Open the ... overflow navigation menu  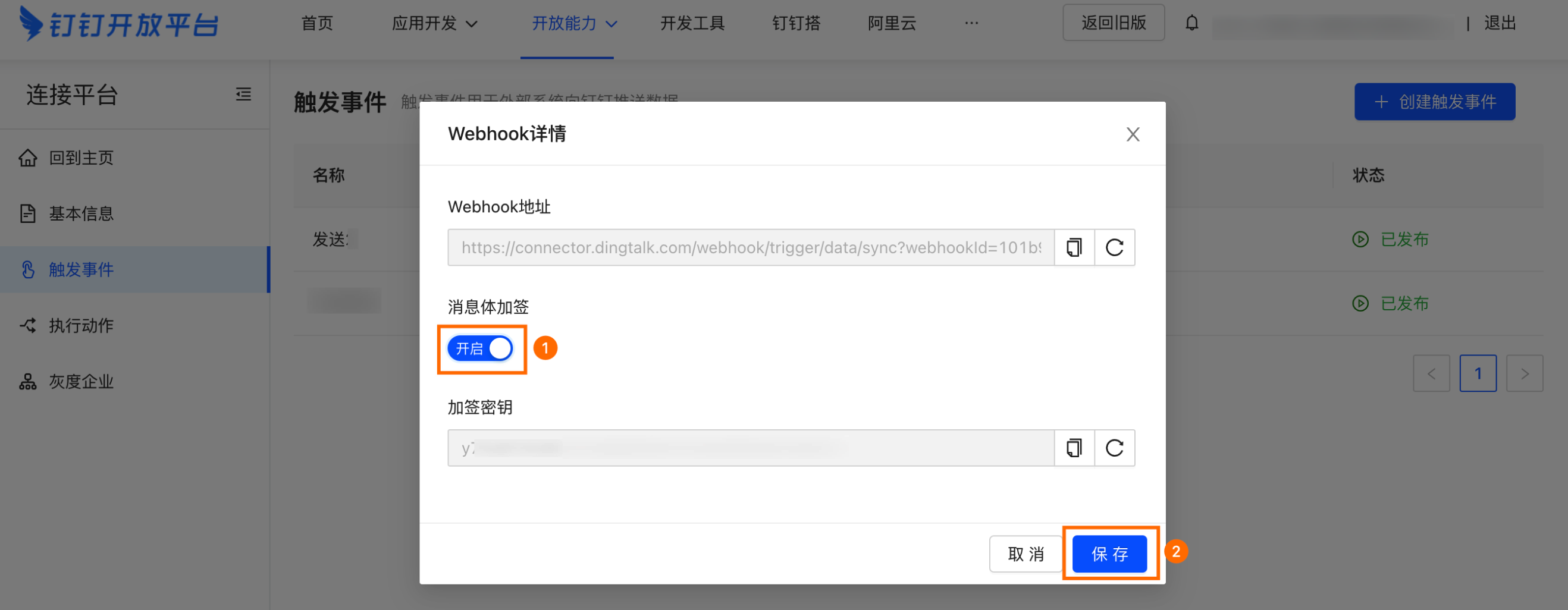click(970, 23)
